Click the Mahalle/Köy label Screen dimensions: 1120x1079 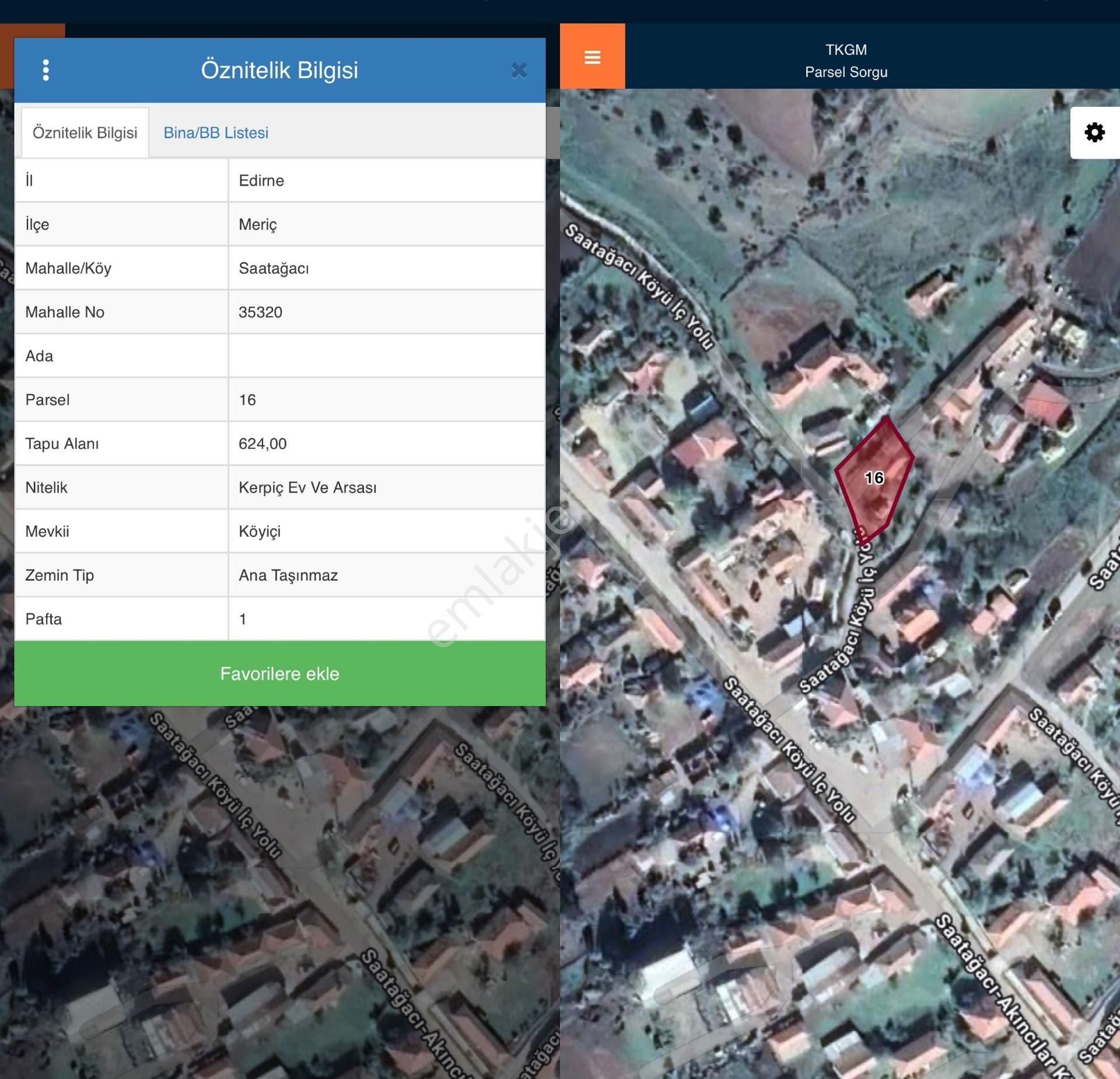coord(68,268)
